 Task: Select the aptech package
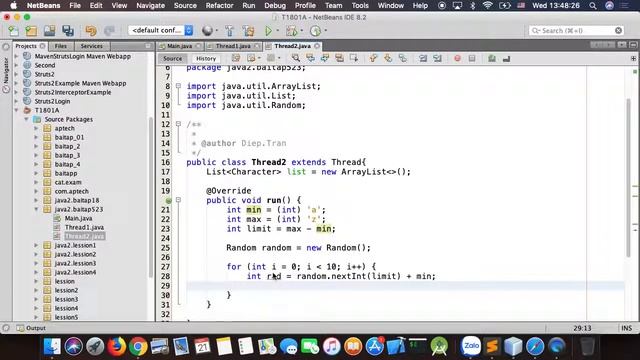[64, 128]
